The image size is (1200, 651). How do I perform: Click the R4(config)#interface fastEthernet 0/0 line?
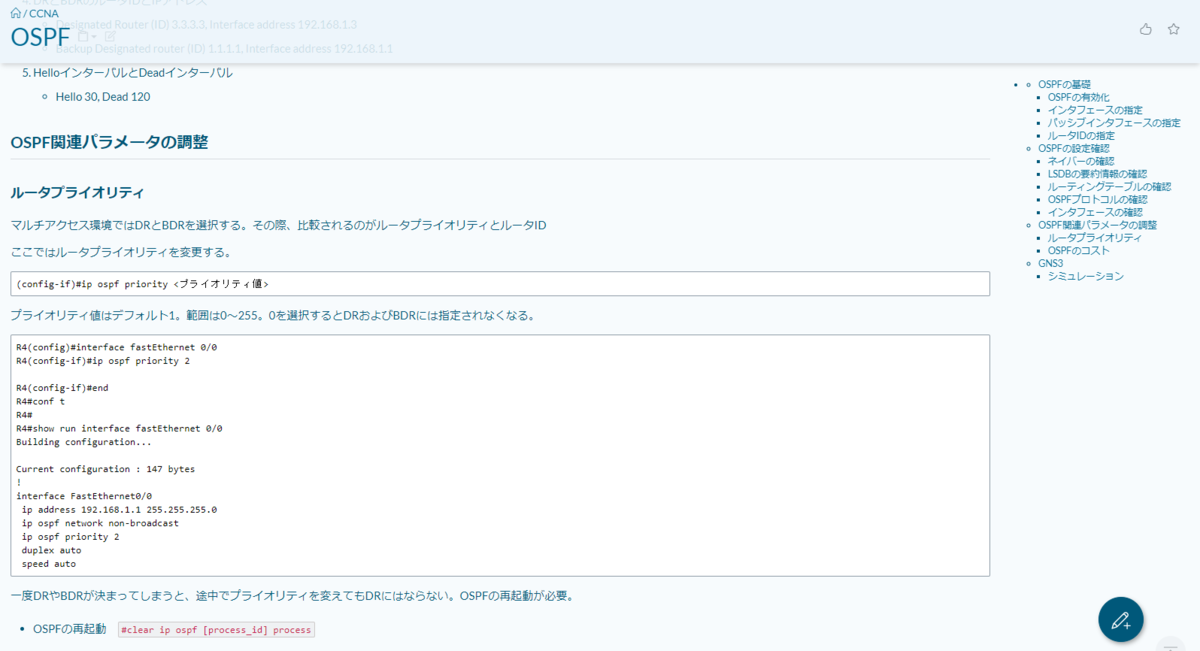click(x=116, y=347)
